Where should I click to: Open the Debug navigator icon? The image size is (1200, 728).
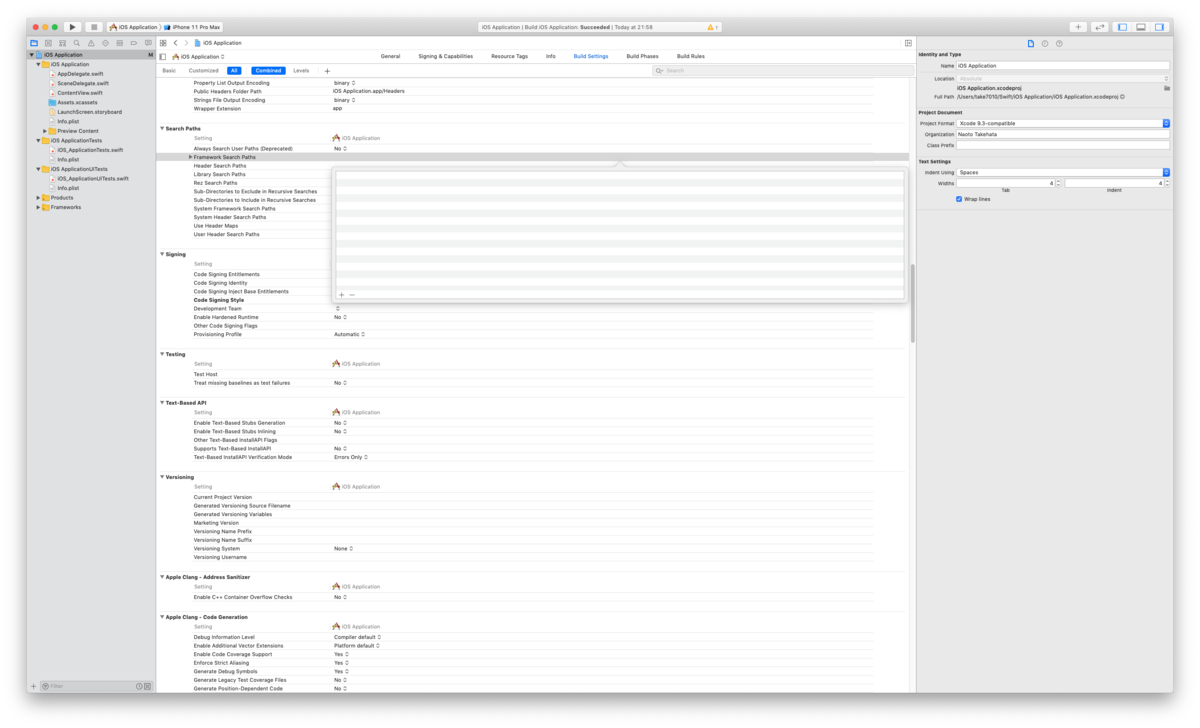click(x=119, y=43)
